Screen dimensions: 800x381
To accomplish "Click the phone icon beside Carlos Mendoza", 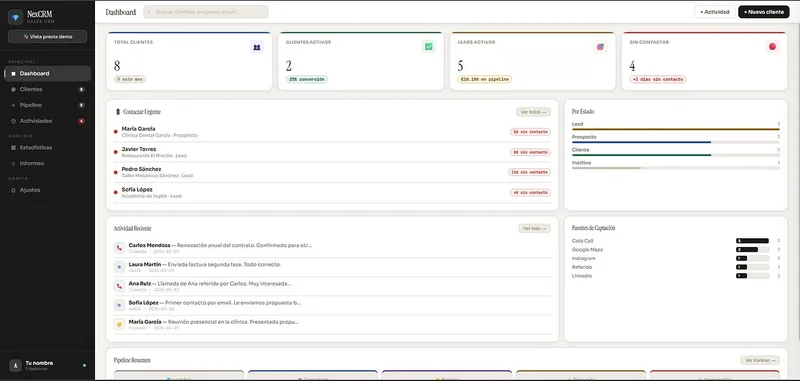I will (x=119, y=248).
